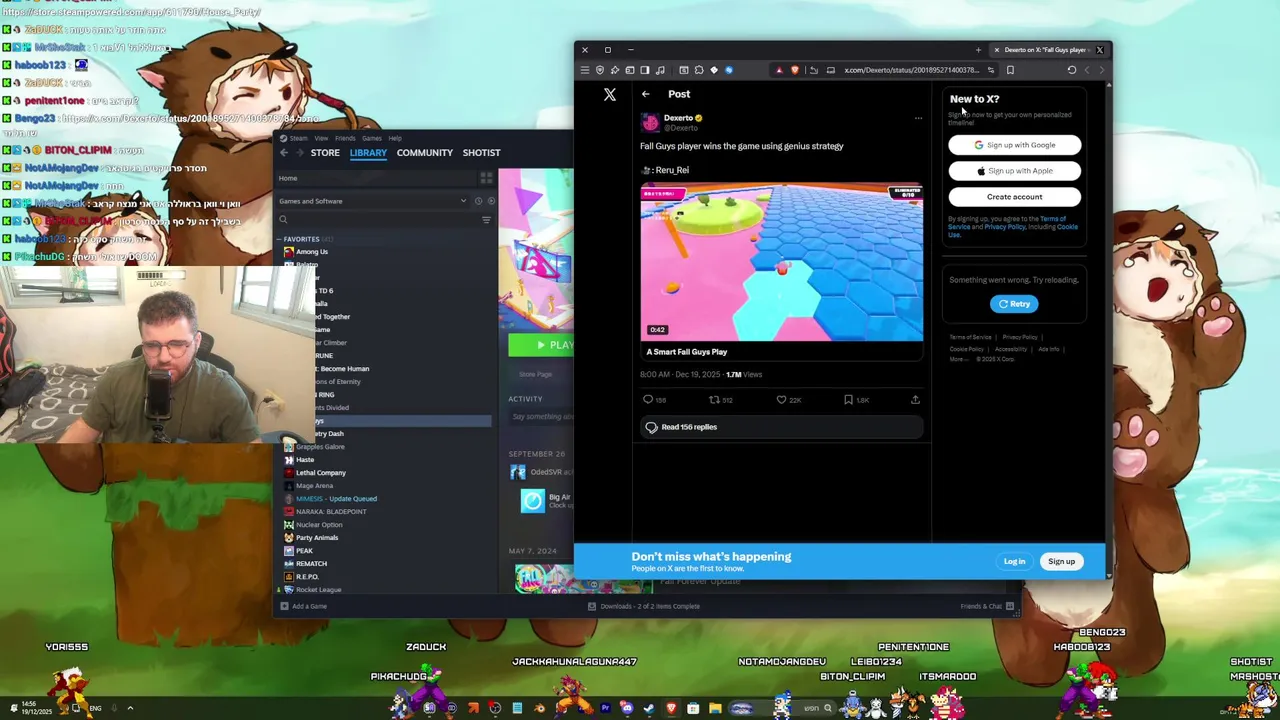Screen dimensions: 1280x720
Task: Click the Dexerto account name on the post
Action: (678, 118)
